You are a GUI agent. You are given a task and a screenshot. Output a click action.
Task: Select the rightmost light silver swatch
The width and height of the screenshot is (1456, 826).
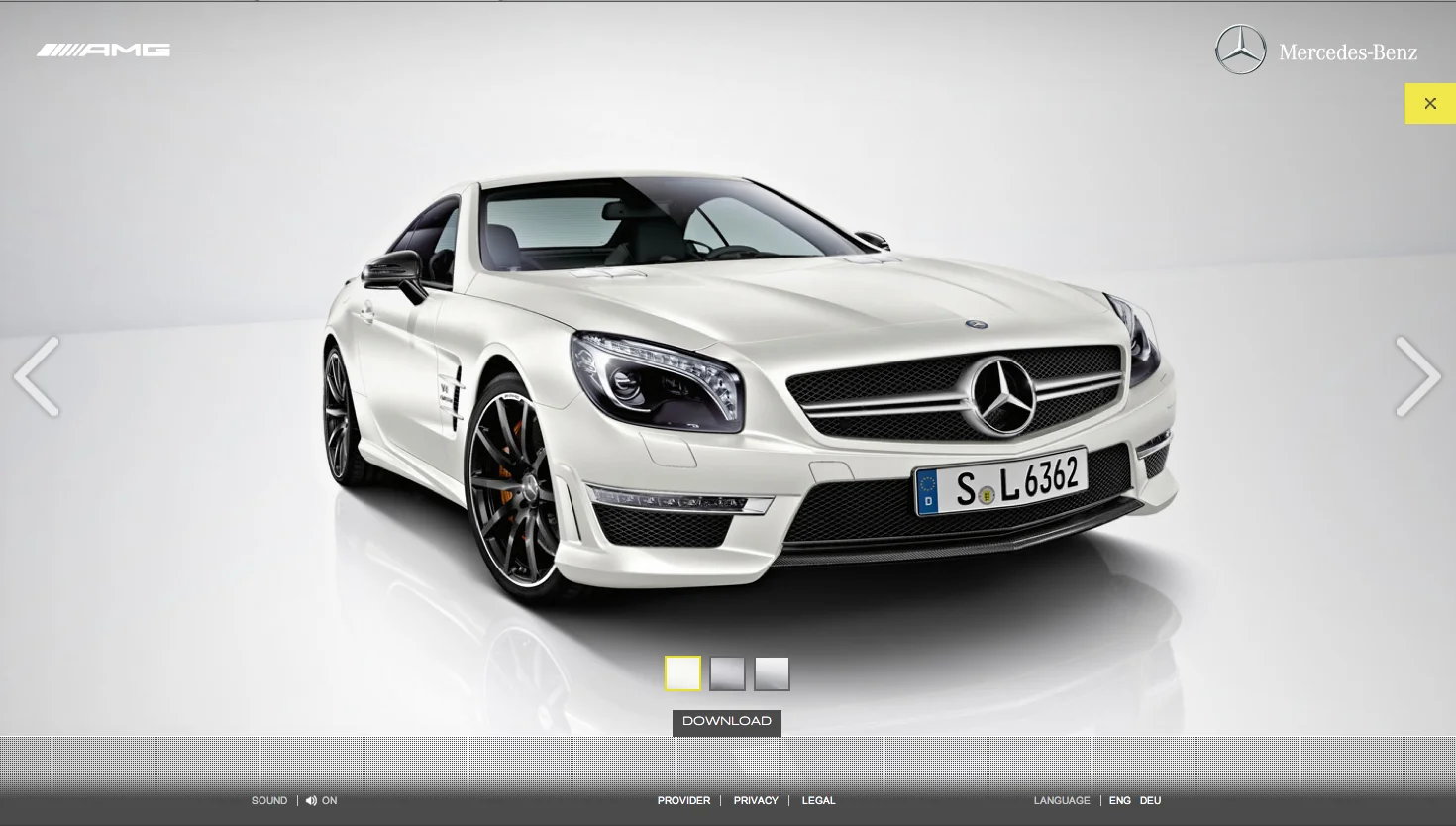pyautogui.click(x=772, y=673)
